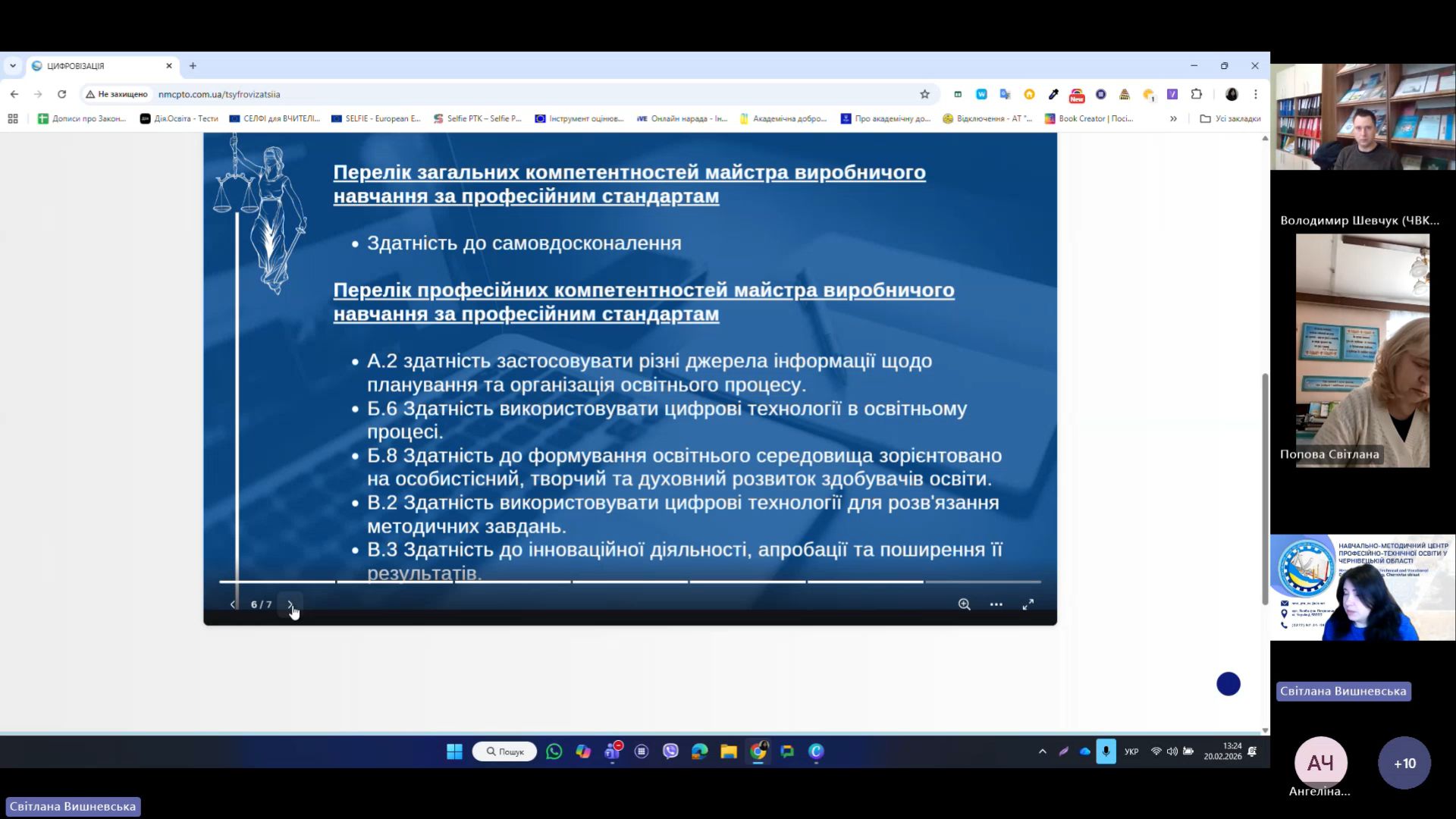Image resolution: width=1456 pixels, height=819 pixels.
Task: Click the slide progress bar's last segment
Action: click(x=983, y=582)
